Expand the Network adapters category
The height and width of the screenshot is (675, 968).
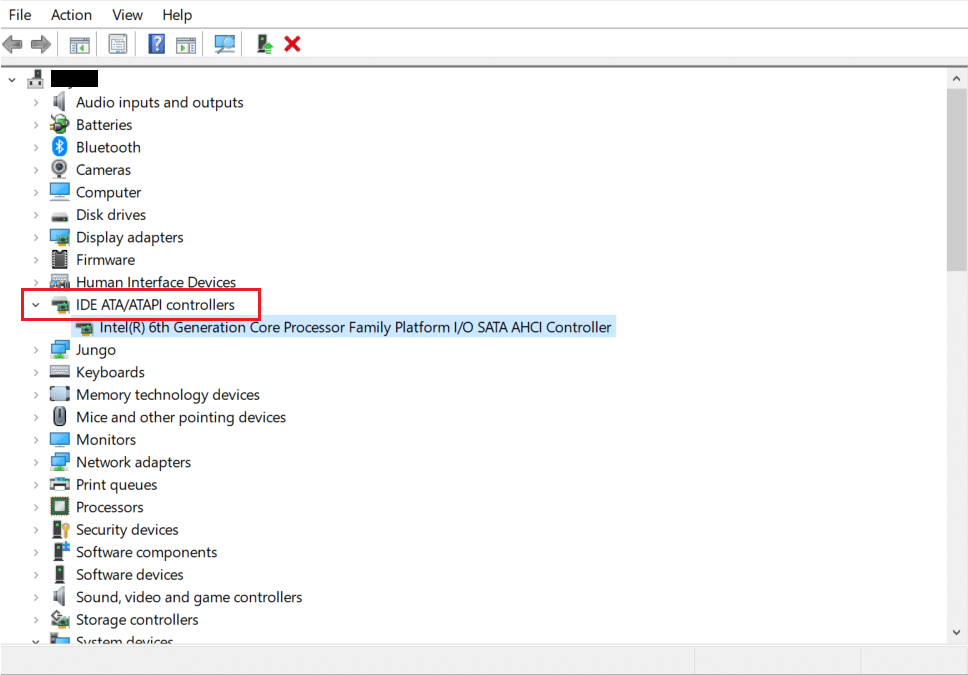click(36, 461)
